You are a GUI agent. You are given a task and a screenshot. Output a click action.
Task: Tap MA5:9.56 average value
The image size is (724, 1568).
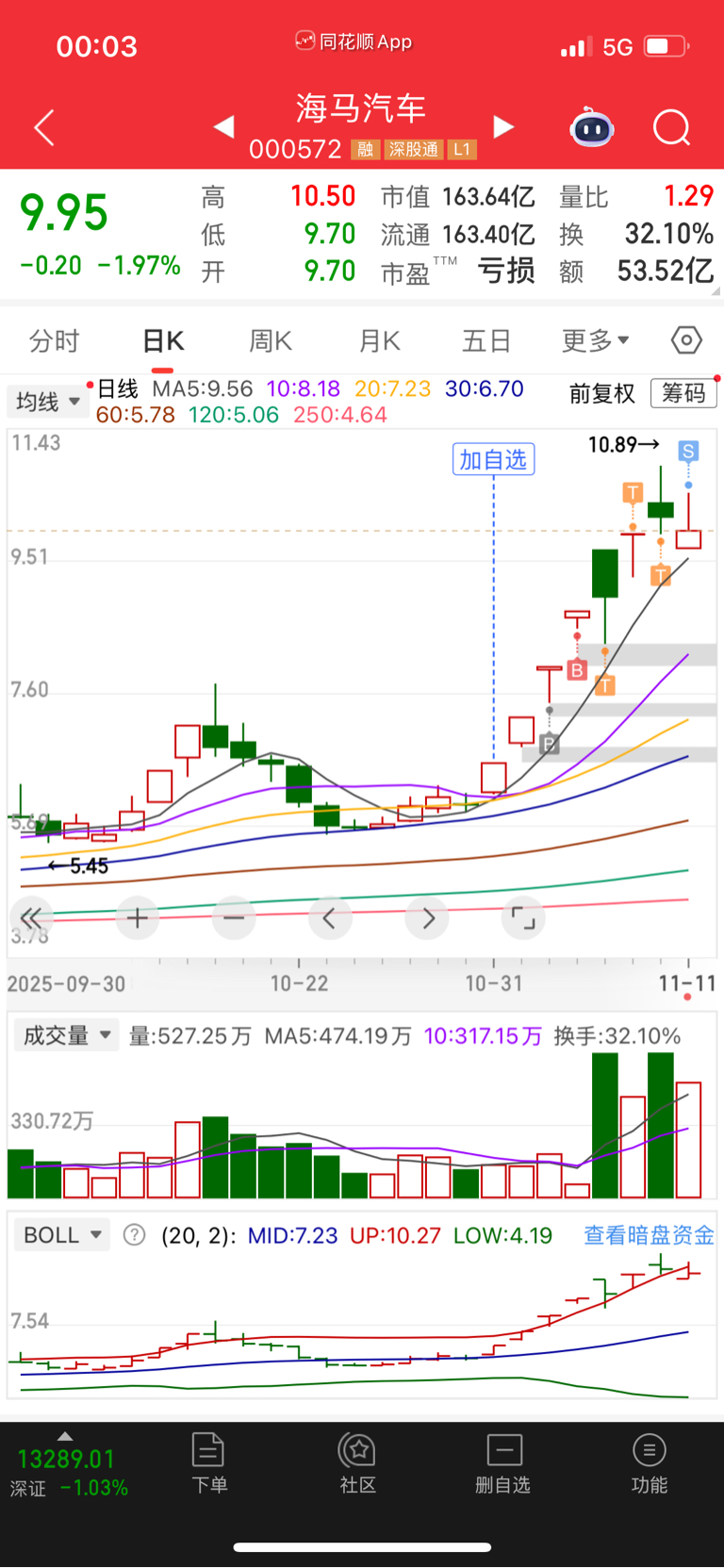point(203,388)
